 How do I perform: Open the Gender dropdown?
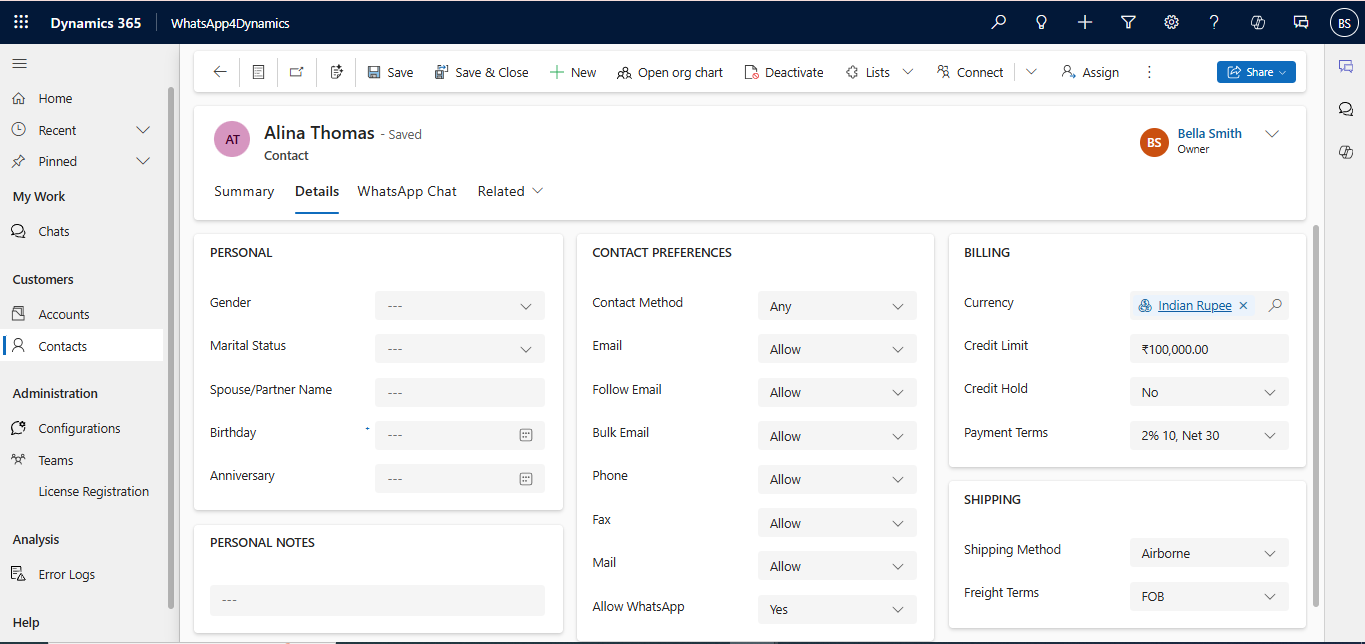(460, 306)
